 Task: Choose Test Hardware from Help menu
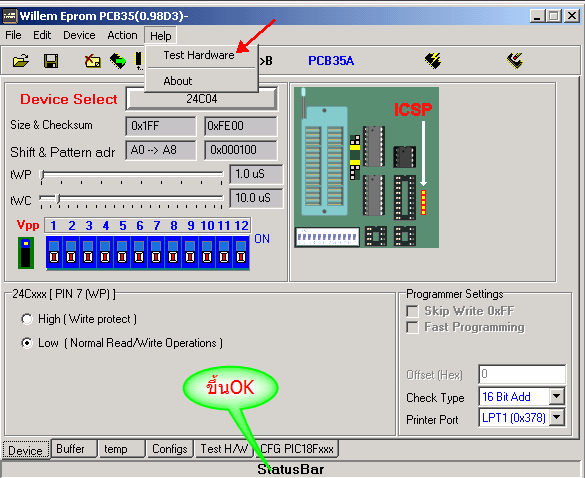pyautogui.click(x=199, y=55)
